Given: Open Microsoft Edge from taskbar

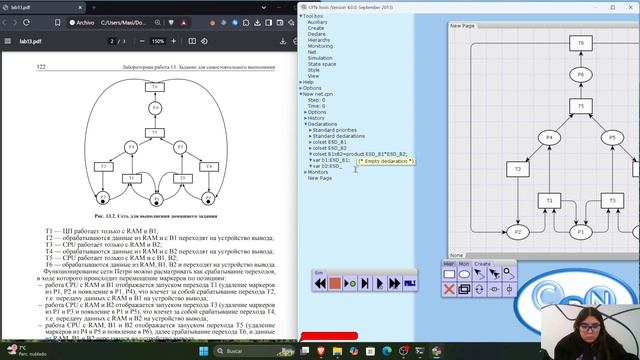Looking at the screenshot, I should (387, 351).
